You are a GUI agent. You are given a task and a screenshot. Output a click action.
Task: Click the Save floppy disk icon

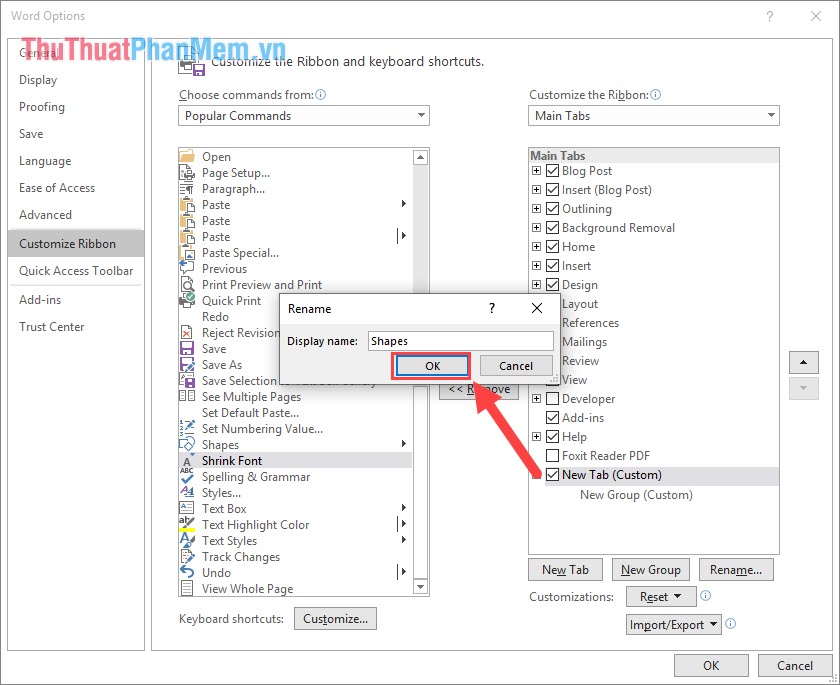[x=187, y=349]
